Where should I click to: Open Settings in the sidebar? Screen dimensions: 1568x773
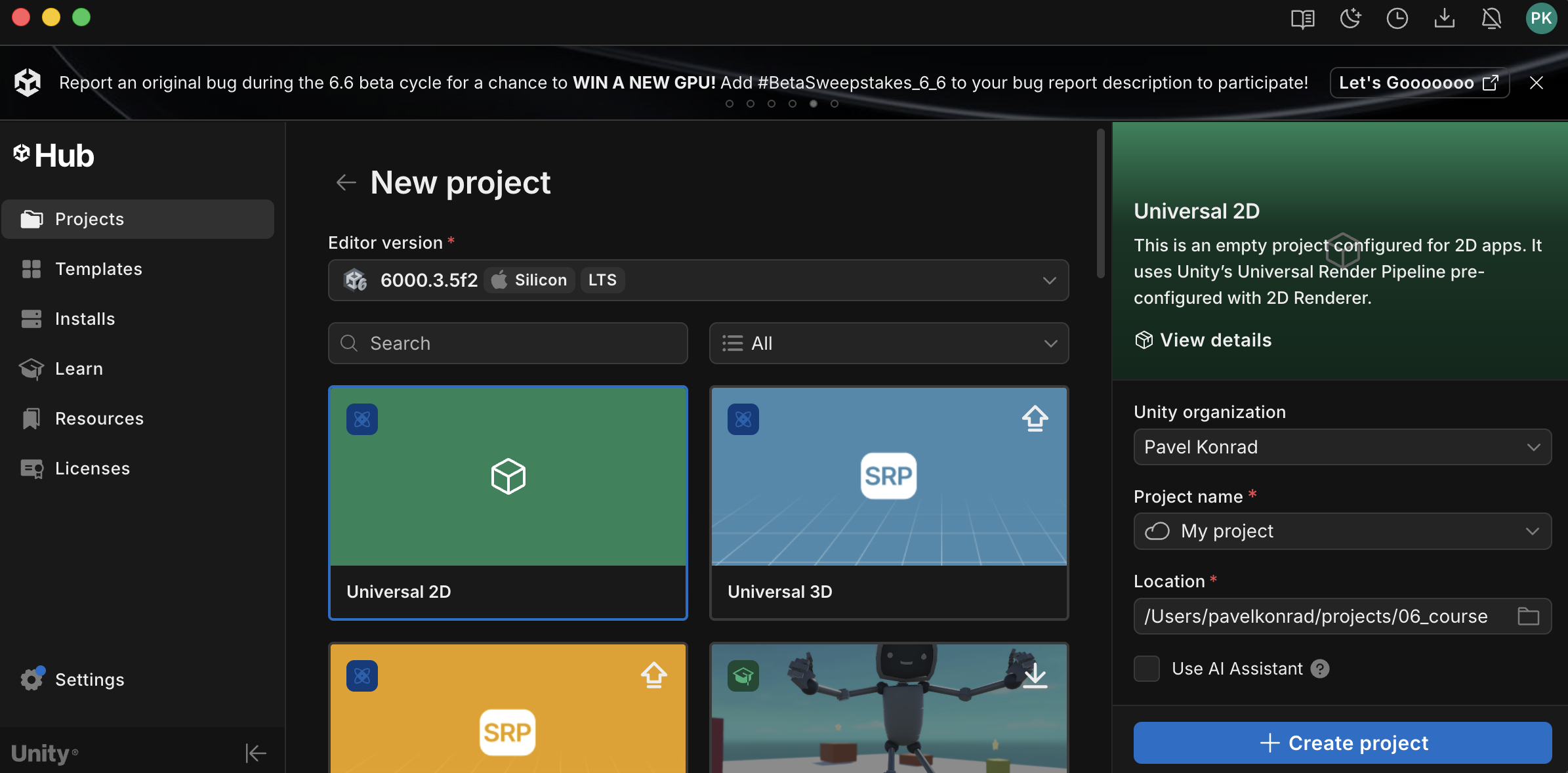tap(138, 680)
